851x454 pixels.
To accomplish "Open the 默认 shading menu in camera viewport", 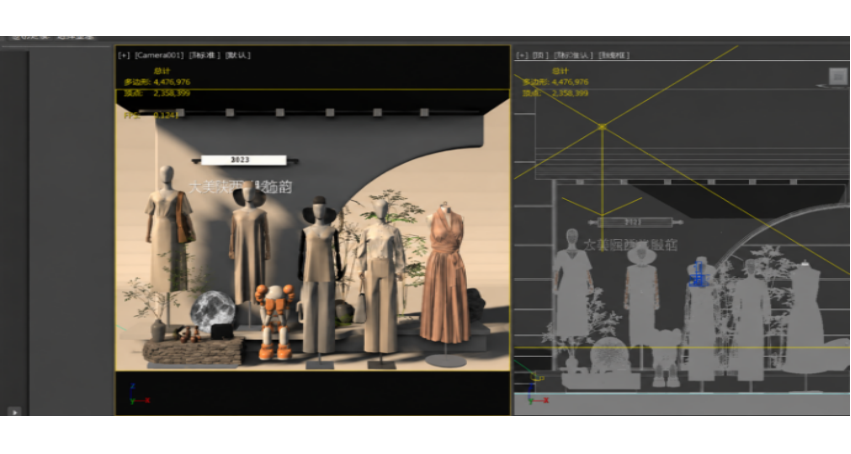I will point(238,55).
